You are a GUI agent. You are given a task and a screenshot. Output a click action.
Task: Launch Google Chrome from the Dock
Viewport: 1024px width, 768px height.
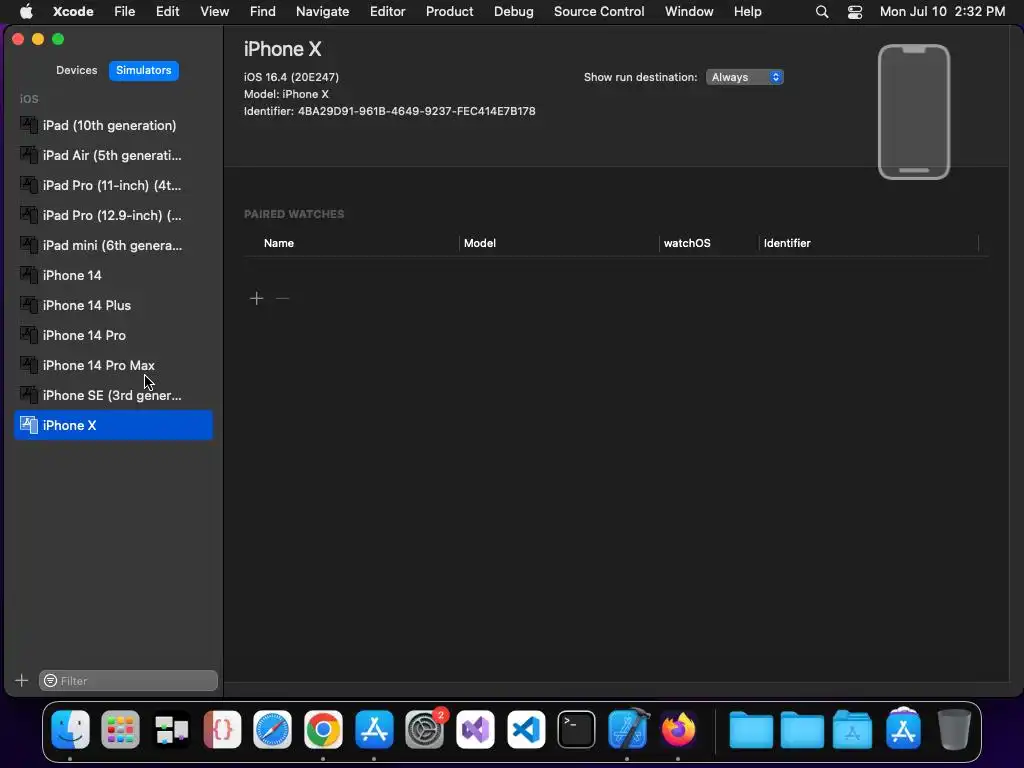[323, 729]
